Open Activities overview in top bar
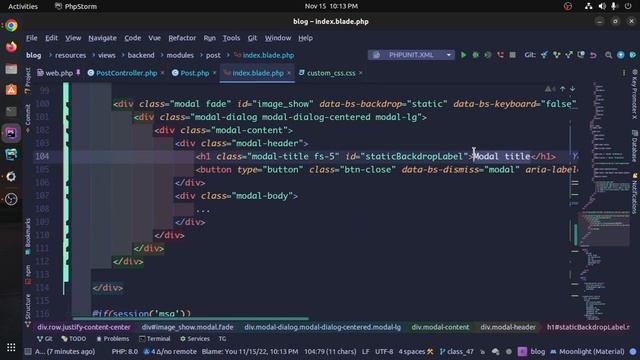Viewport: 640px width, 360px height. point(23,6)
